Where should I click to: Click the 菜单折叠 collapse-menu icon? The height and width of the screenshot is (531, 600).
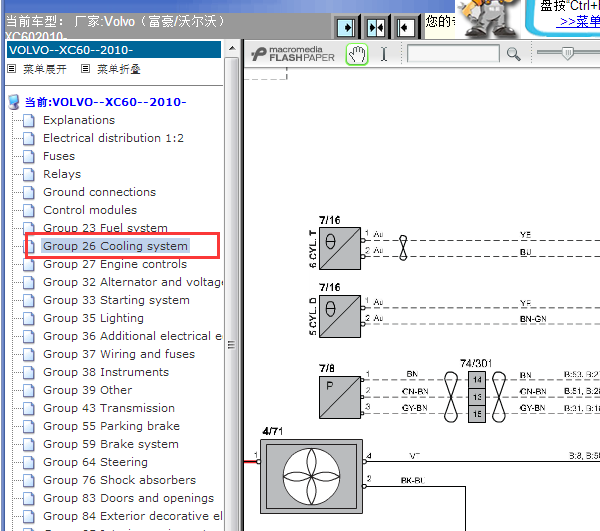click(x=85, y=69)
